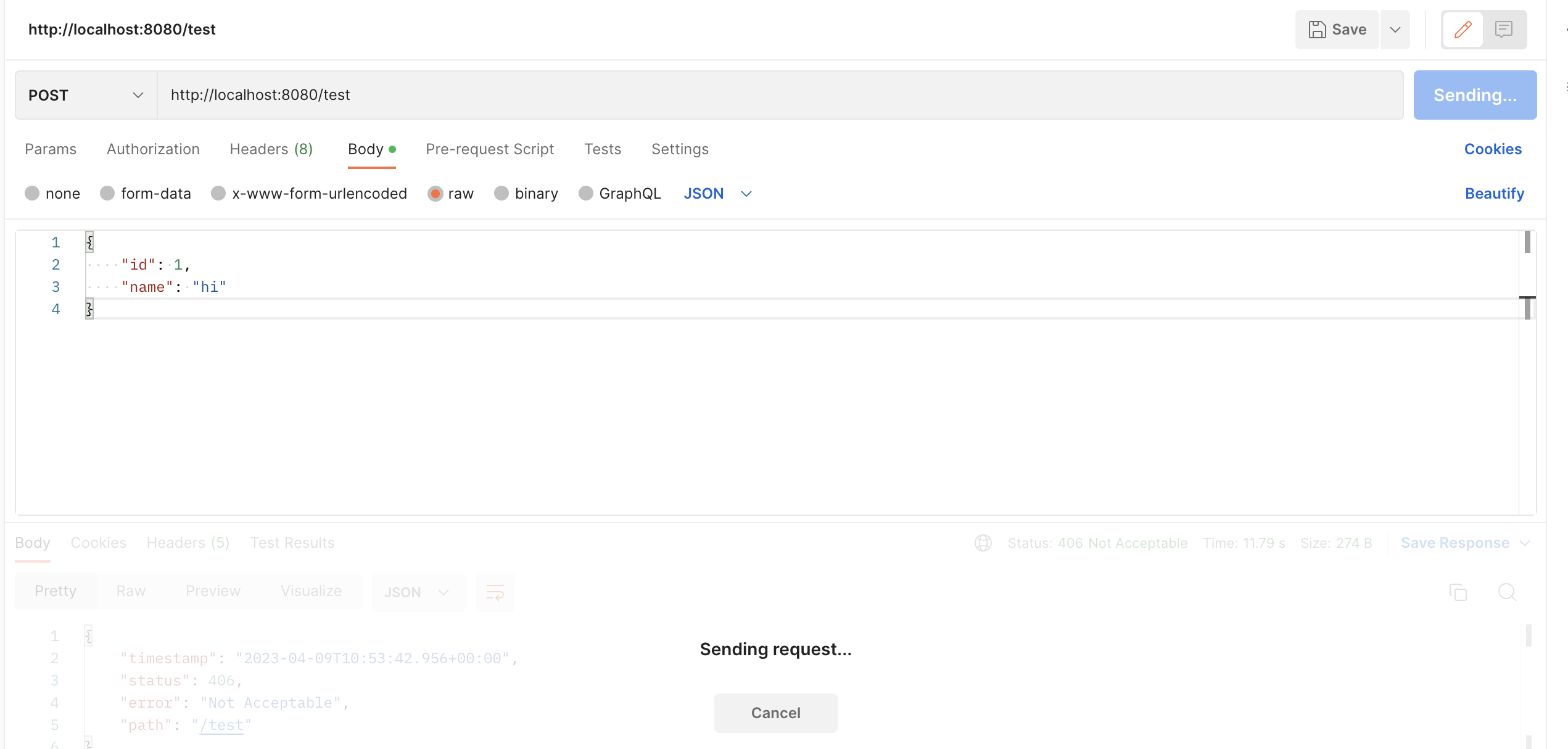Click the search response magnifier icon
This screenshot has width=1568, height=749.
click(1507, 592)
